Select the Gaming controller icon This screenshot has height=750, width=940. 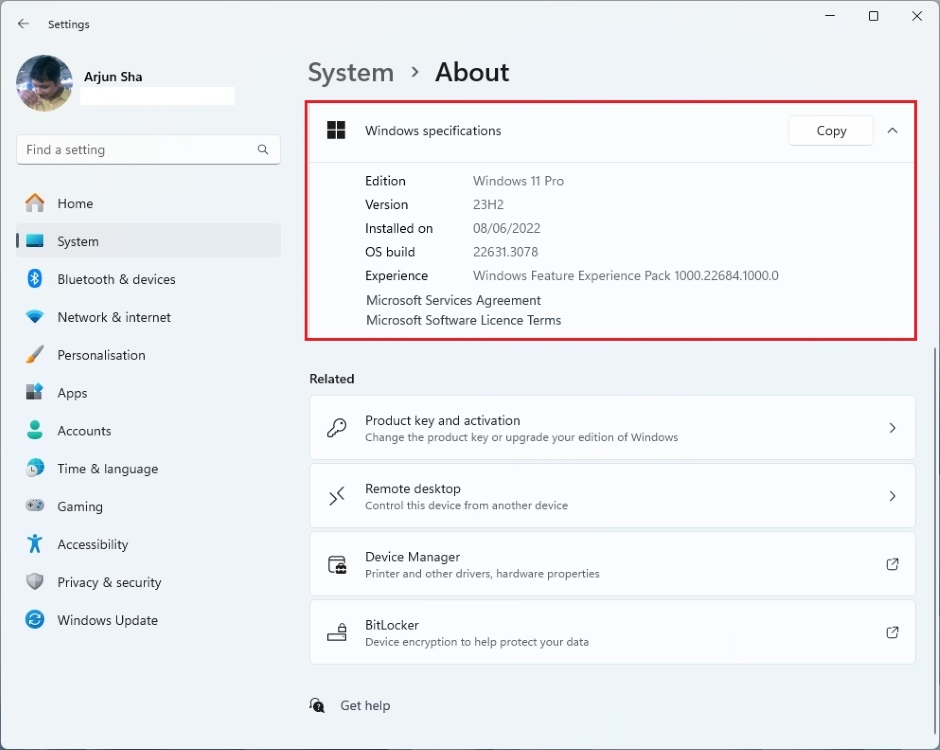(34, 507)
